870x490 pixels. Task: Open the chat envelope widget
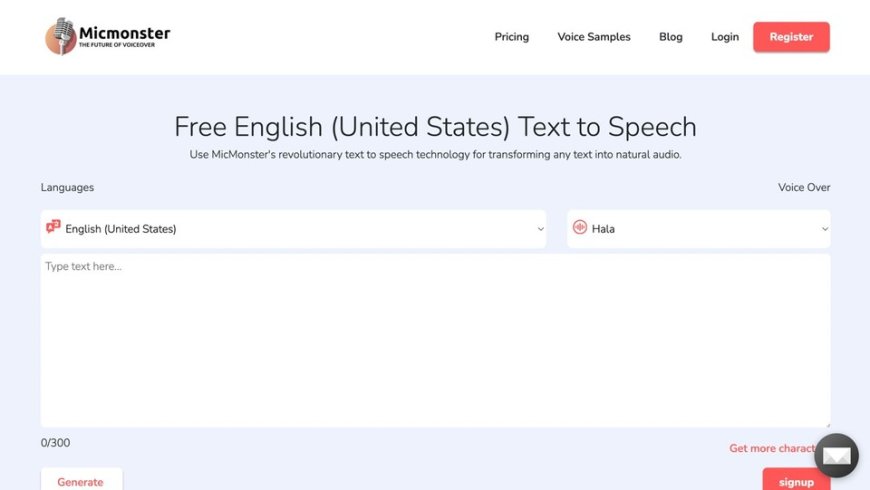836,456
